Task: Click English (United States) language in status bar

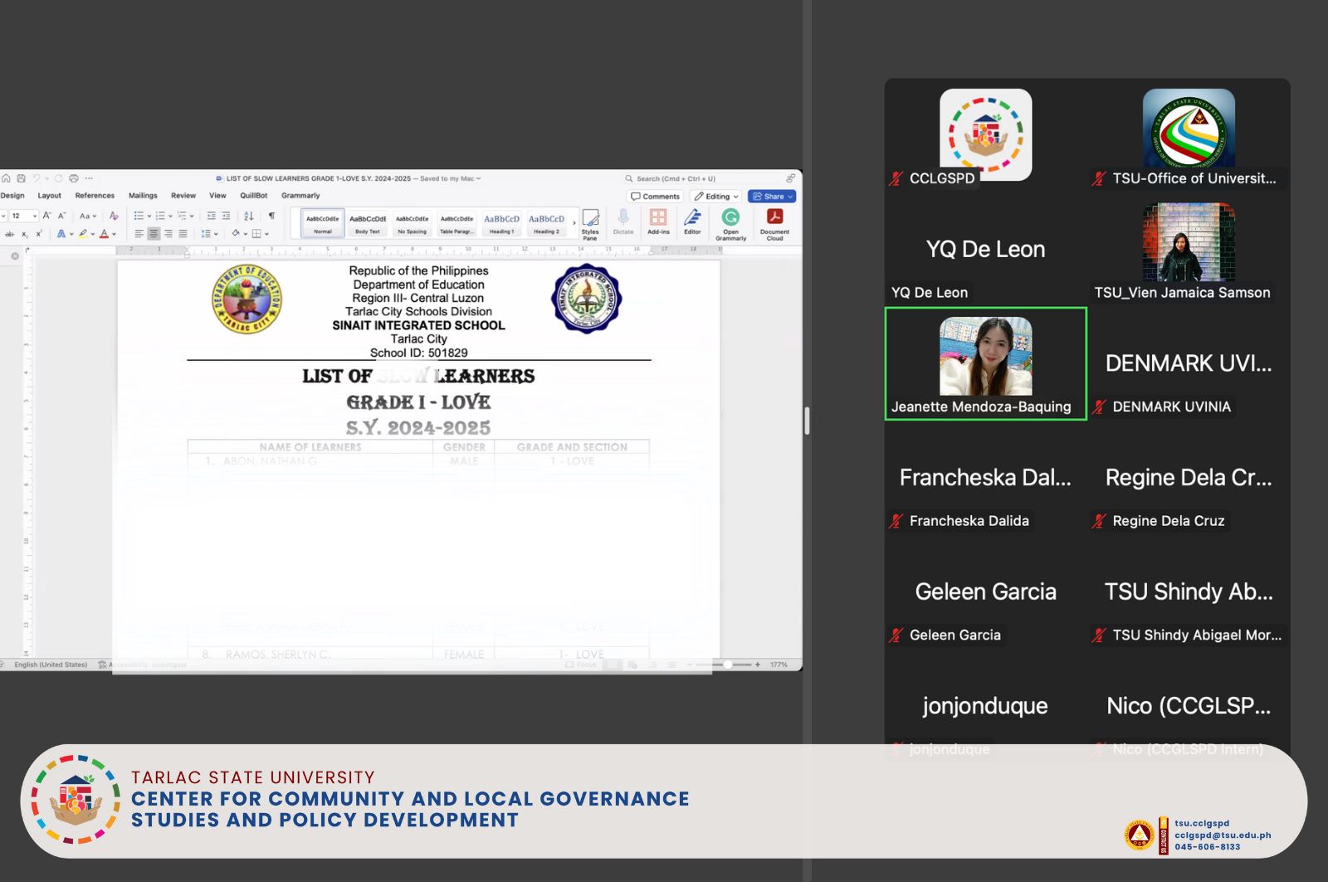Action: pyautogui.click(x=51, y=665)
